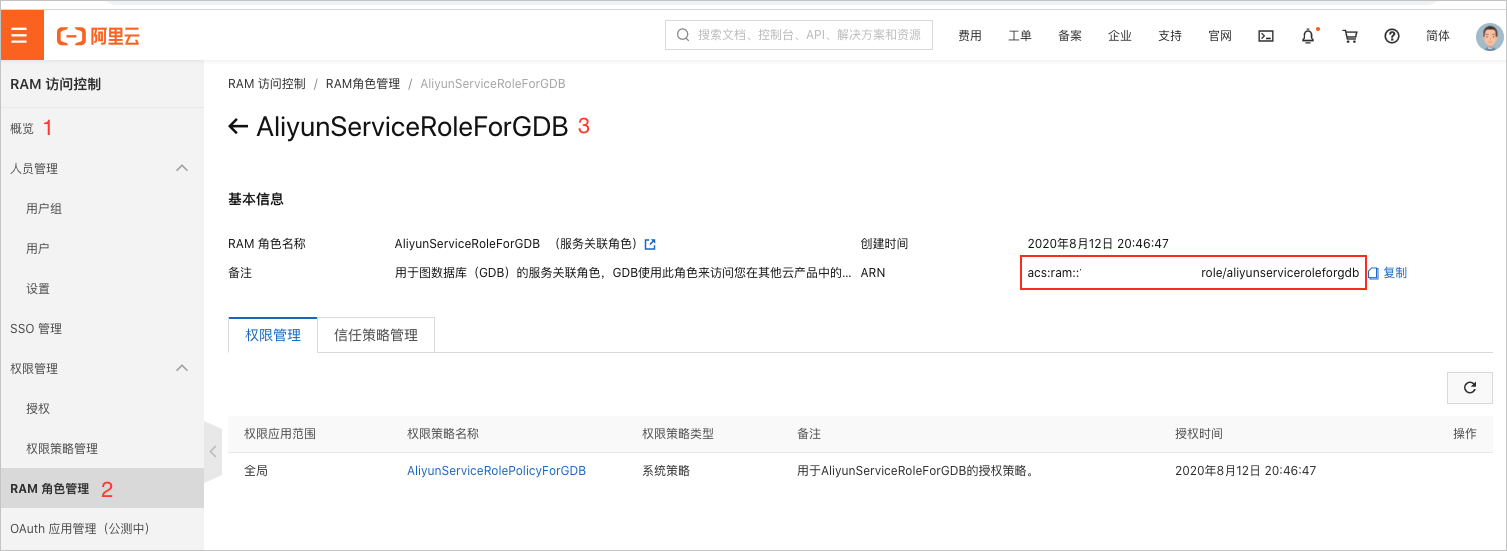Image resolution: width=1507 pixels, height=551 pixels.
Task: Click the 权限策略名称 column header
Action: [x=443, y=434]
